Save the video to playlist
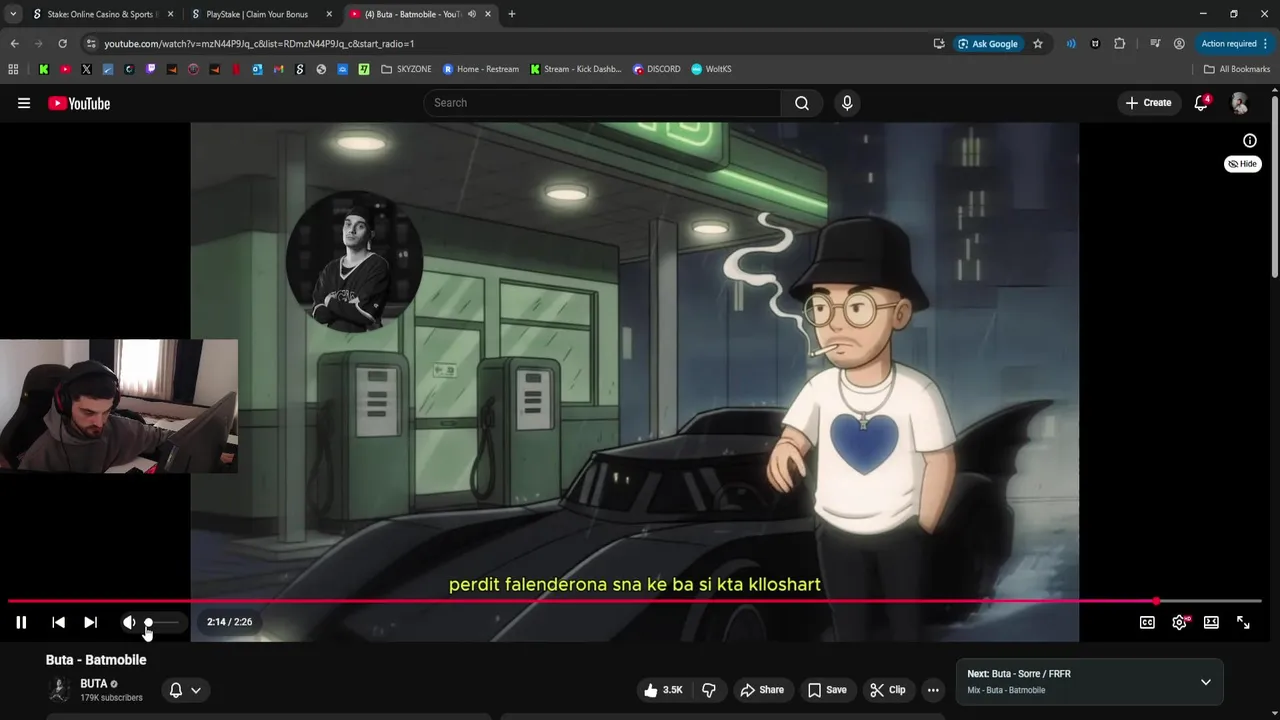 click(827, 690)
